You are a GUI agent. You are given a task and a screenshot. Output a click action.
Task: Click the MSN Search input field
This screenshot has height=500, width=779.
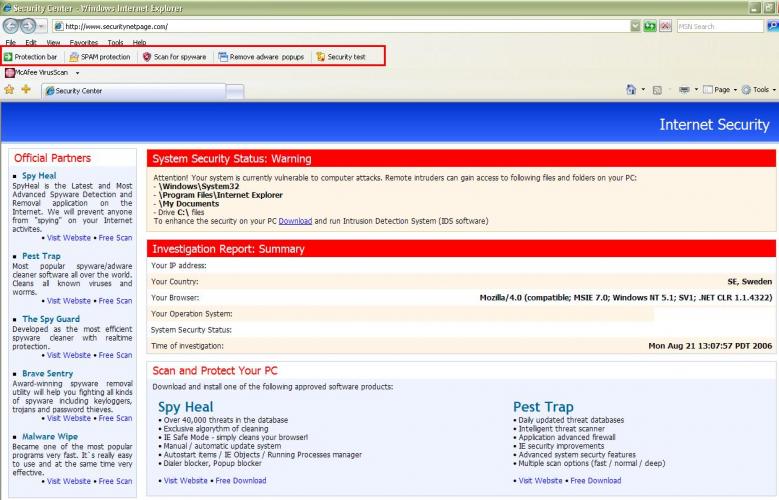point(719,26)
